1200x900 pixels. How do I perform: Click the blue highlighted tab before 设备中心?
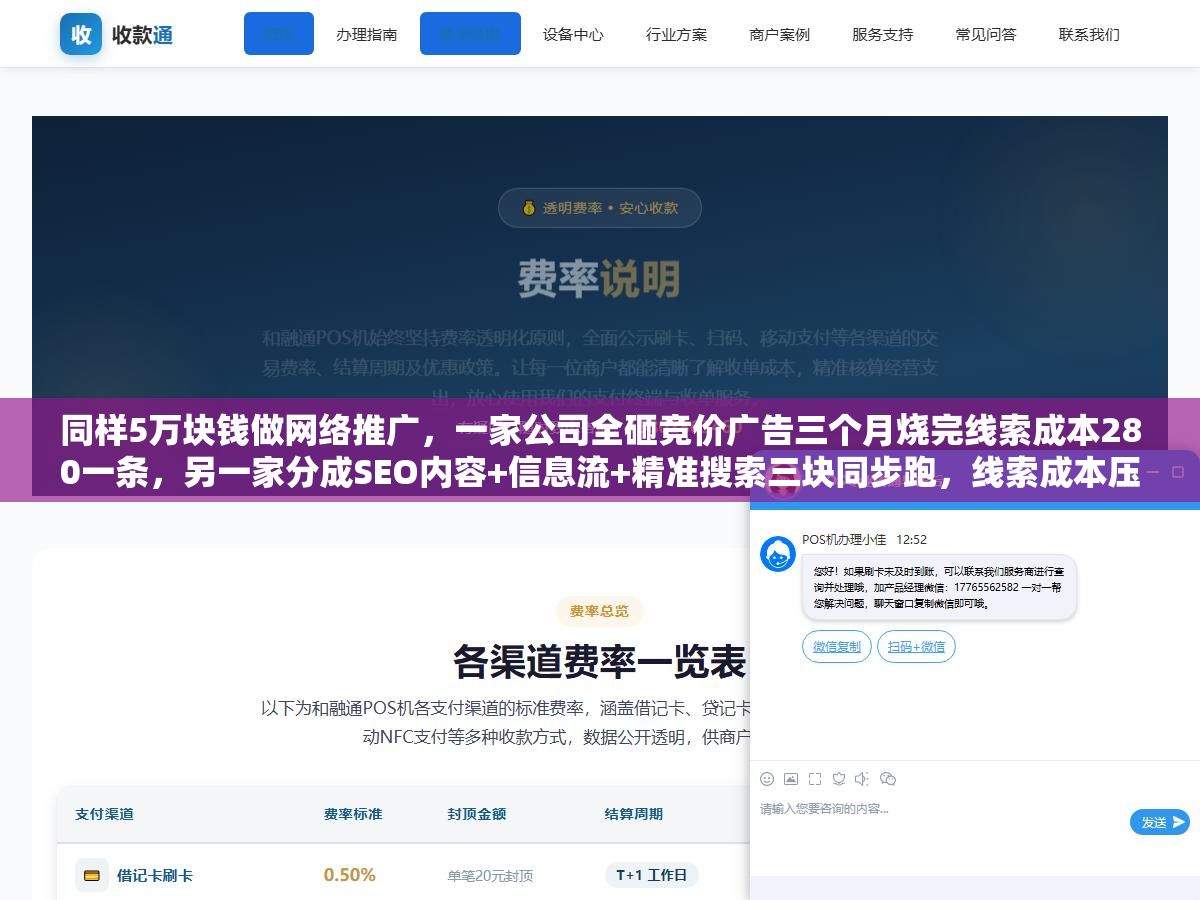click(x=470, y=34)
